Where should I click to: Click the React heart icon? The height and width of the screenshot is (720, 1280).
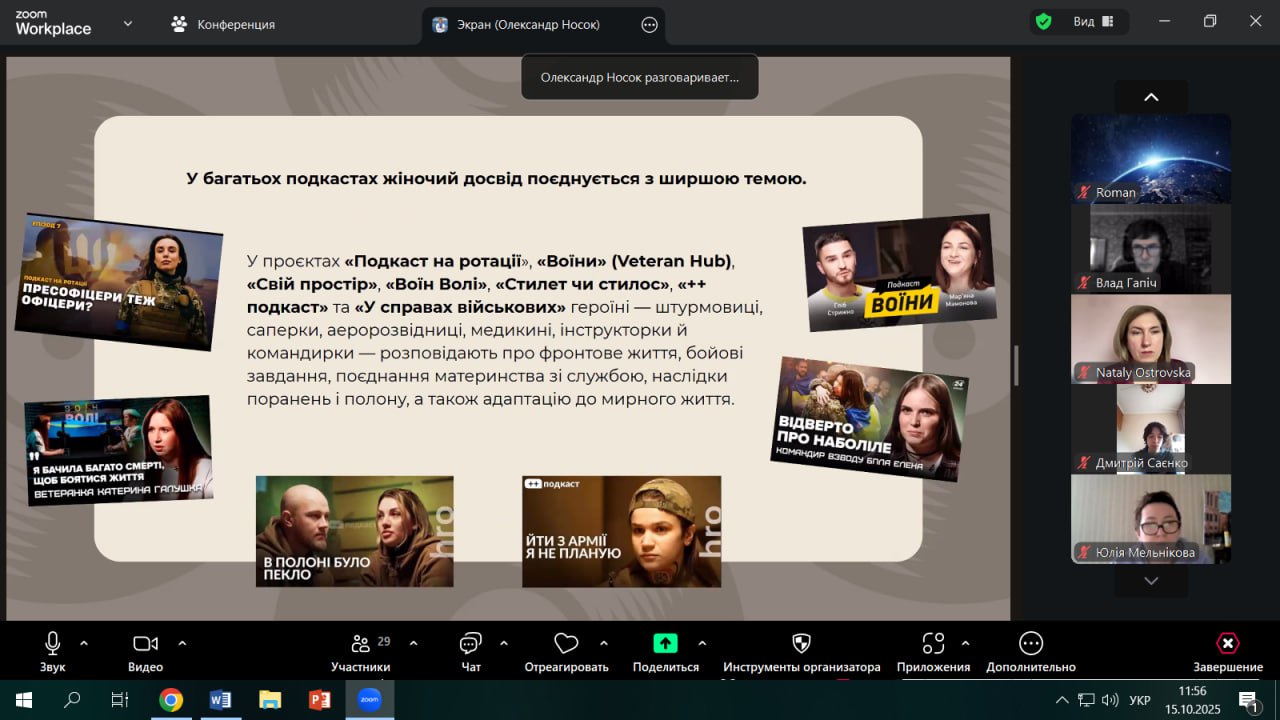point(566,644)
